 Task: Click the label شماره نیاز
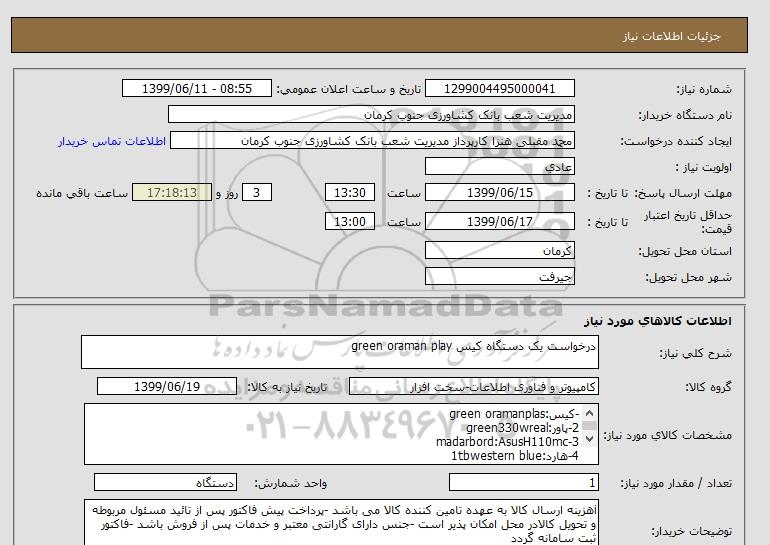704,89
